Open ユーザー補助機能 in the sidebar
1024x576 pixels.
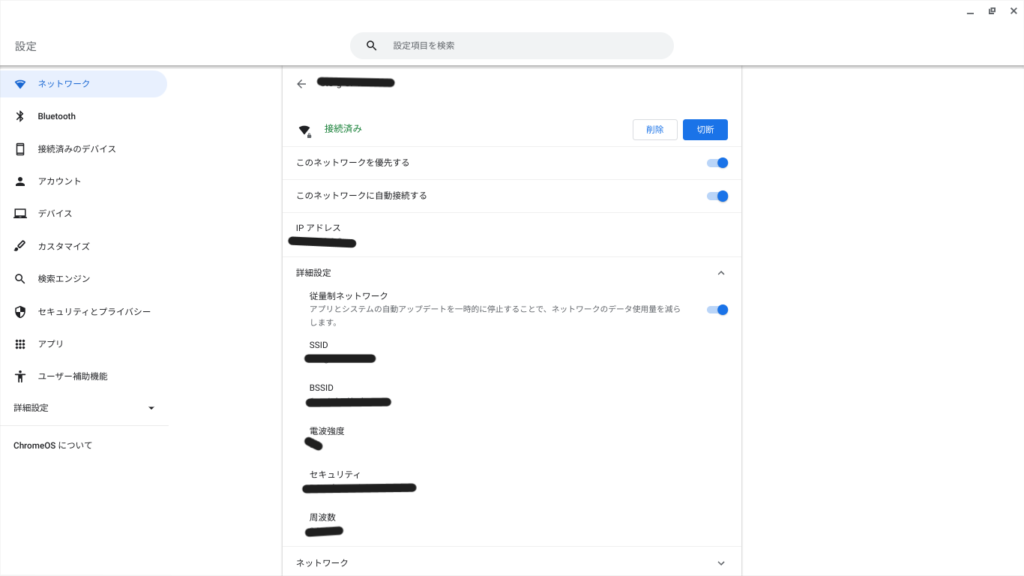(x=72, y=376)
